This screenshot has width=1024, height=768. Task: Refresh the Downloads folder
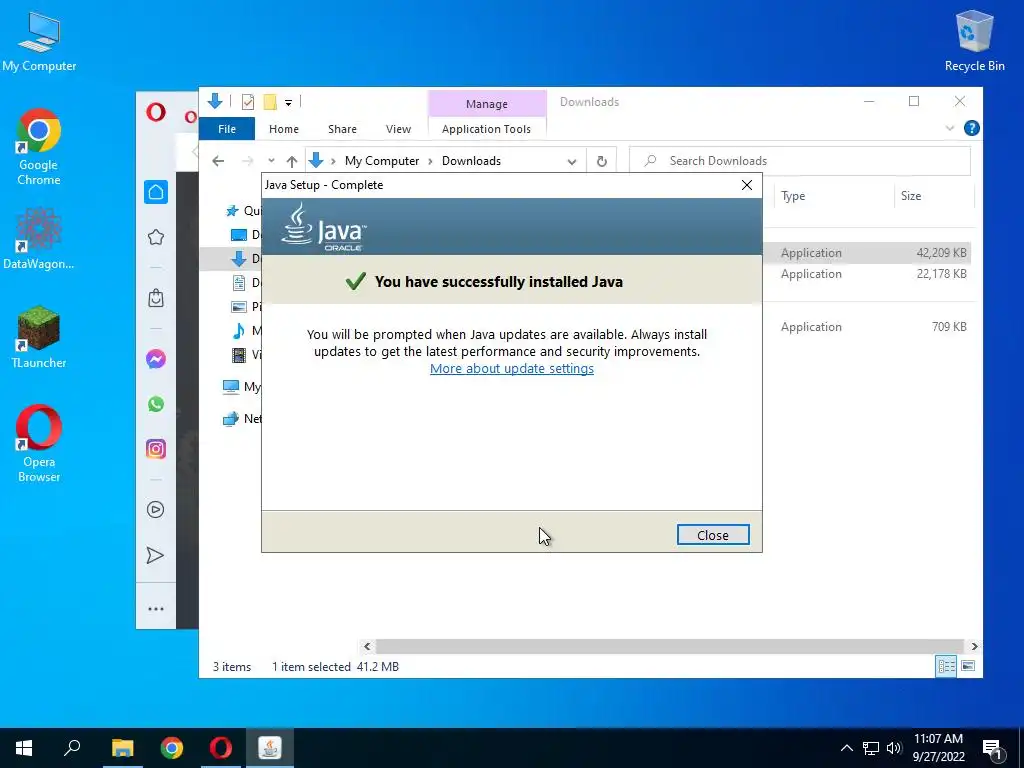point(601,161)
